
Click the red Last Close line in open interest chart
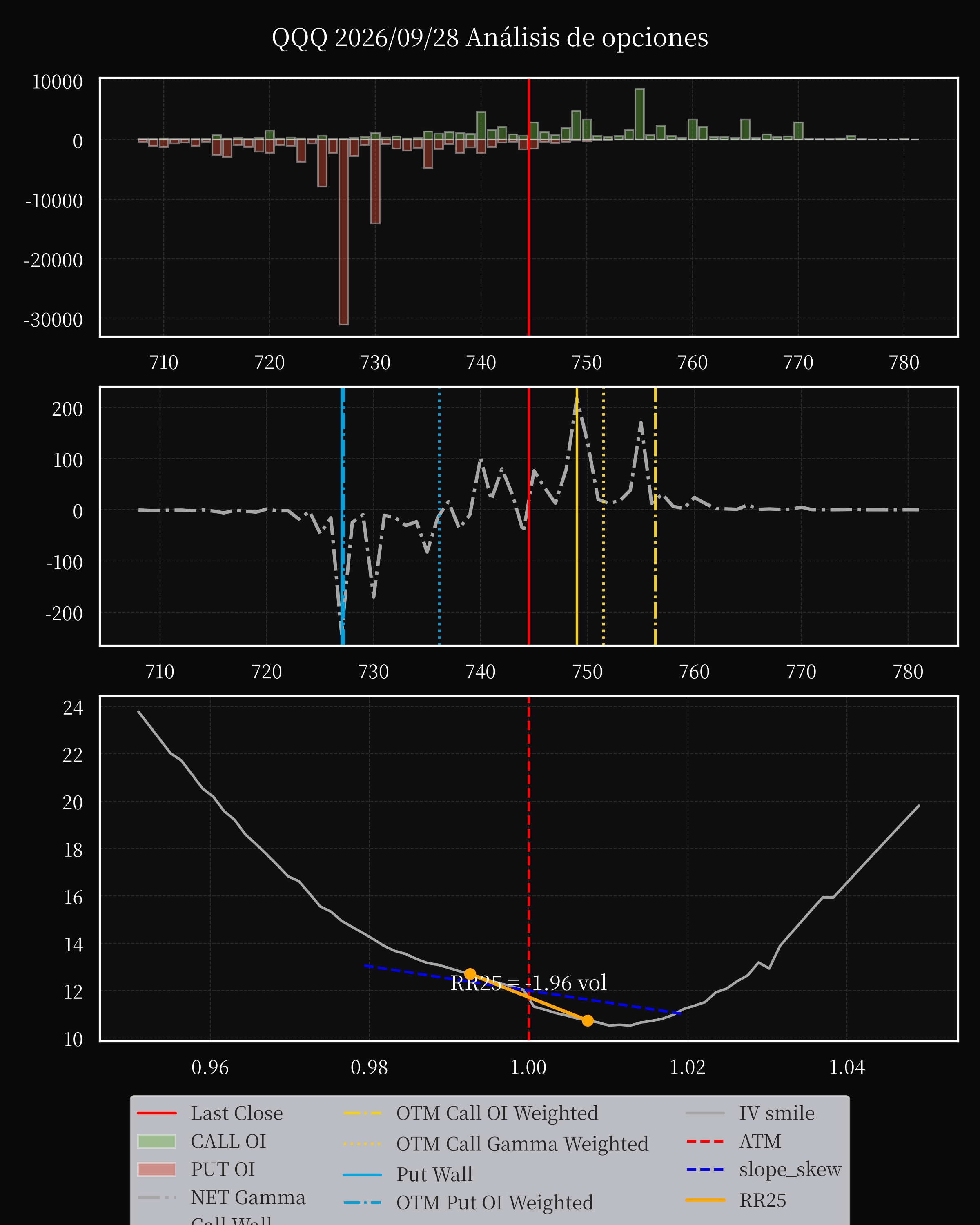pos(529,207)
